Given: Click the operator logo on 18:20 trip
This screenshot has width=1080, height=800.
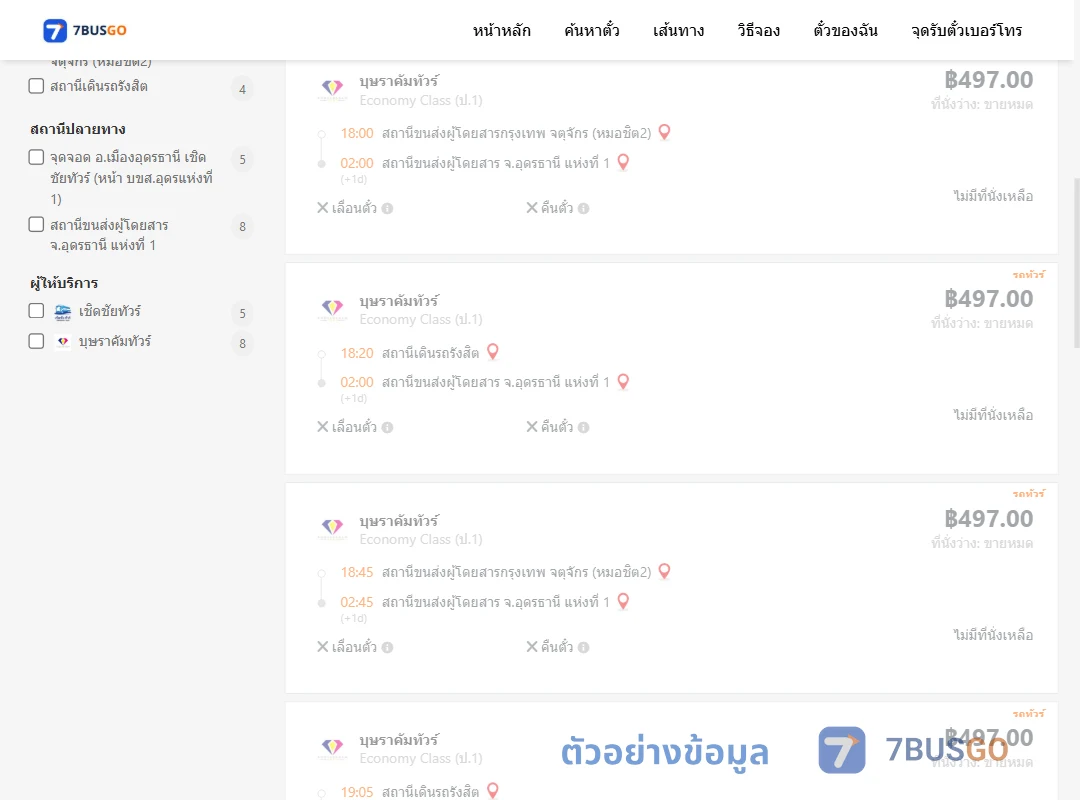Looking at the screenshot, I should coord(333,309).
